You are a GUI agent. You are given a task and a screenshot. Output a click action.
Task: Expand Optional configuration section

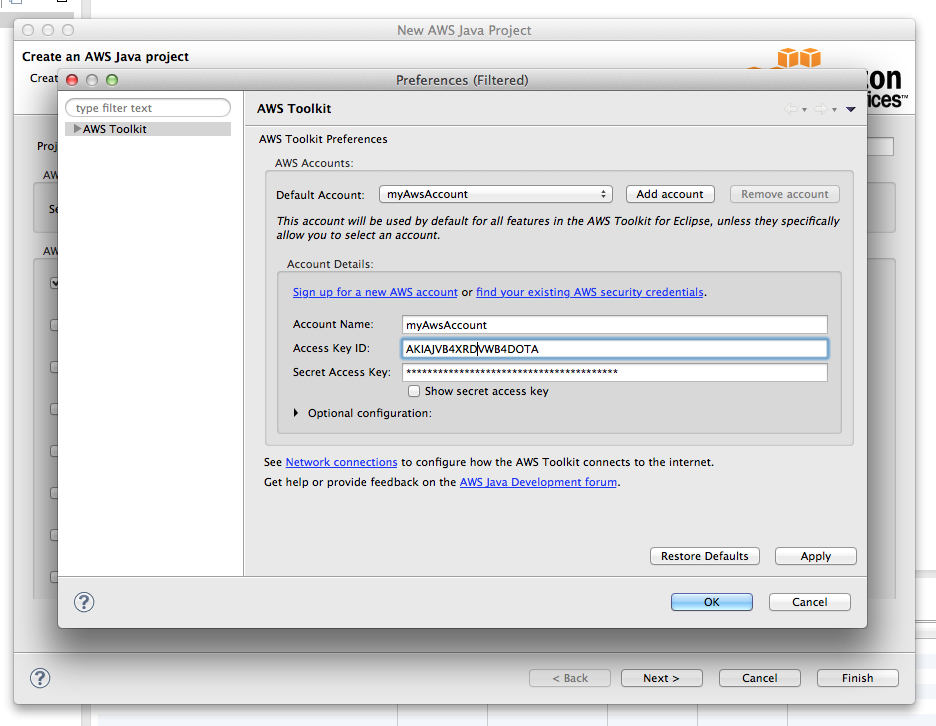point(296,413)
